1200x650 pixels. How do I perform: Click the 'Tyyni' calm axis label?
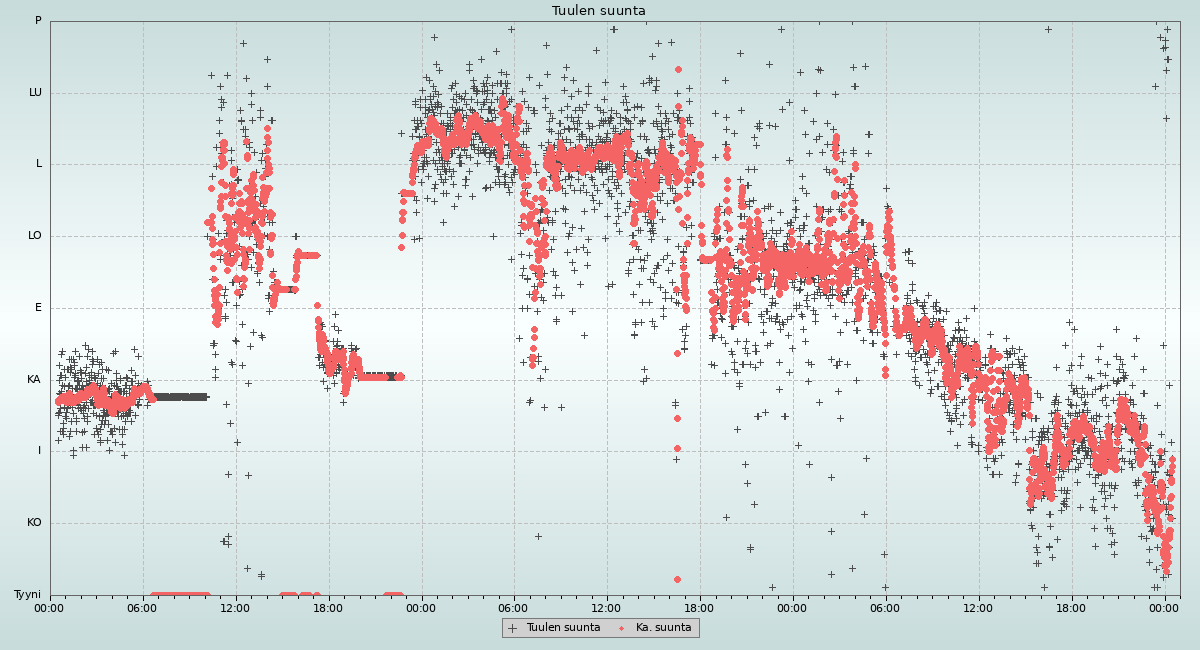28,594
